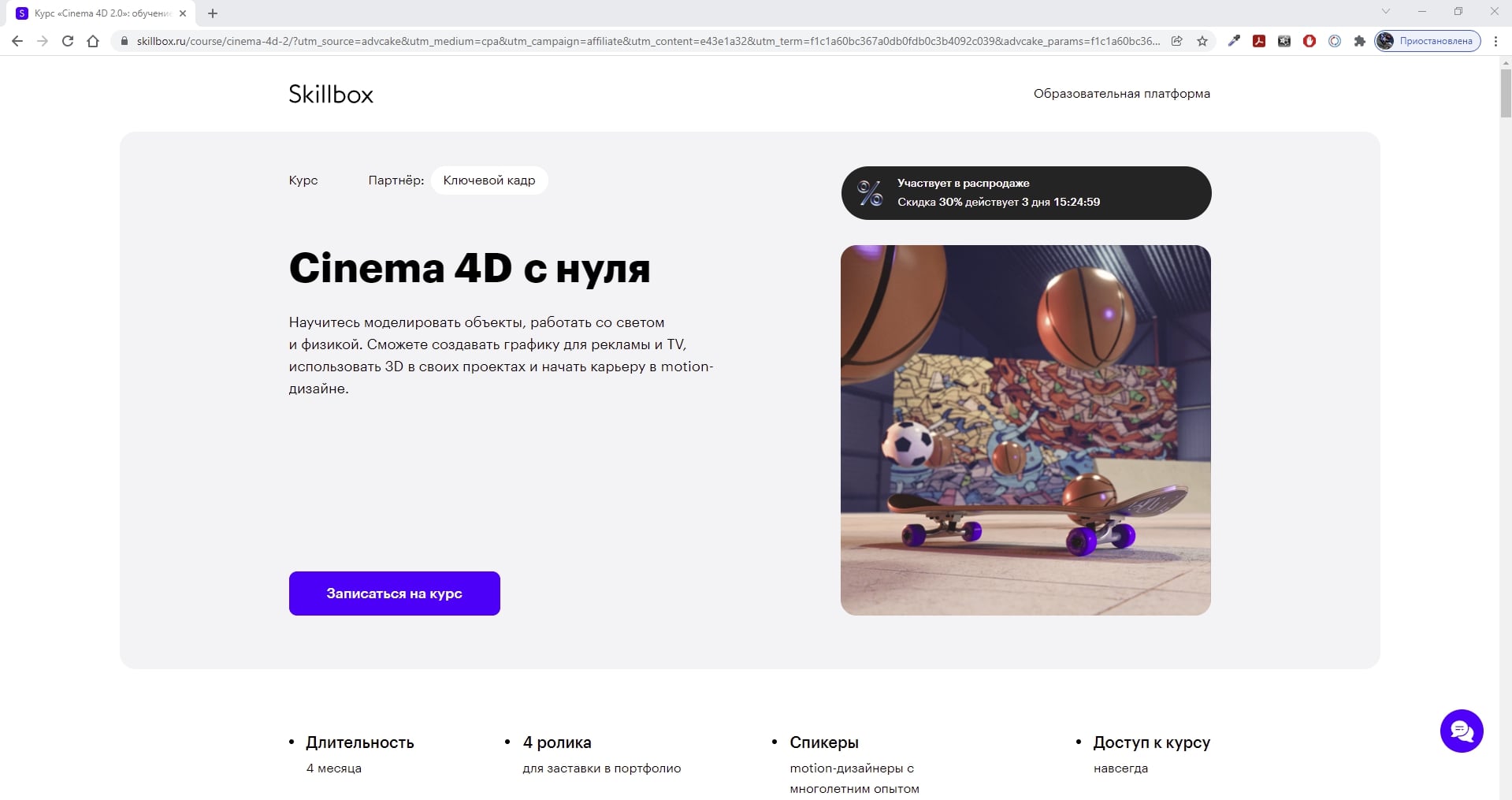View site security lock info
The image size is (1512, 800).
[124, 41]
